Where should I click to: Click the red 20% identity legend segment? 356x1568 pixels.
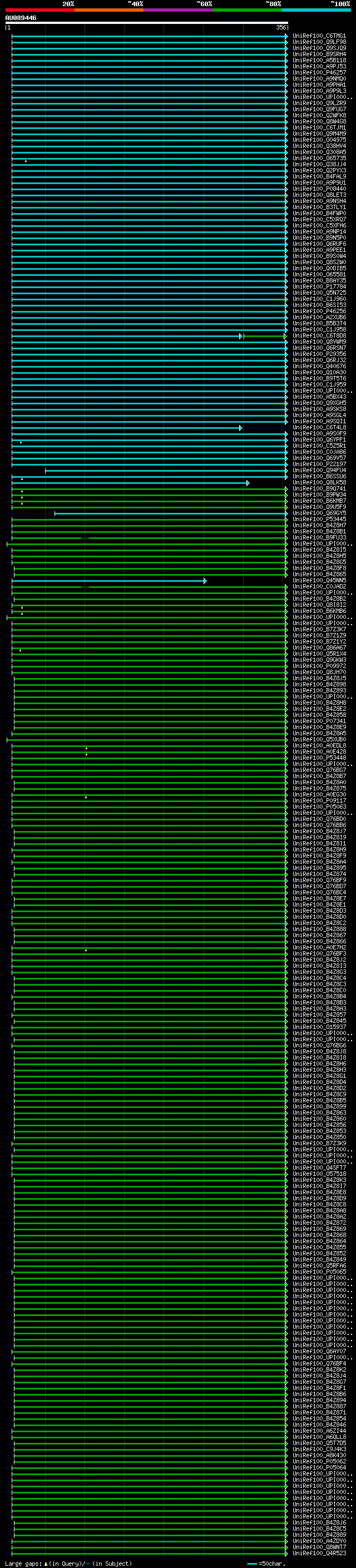(39, 10)
